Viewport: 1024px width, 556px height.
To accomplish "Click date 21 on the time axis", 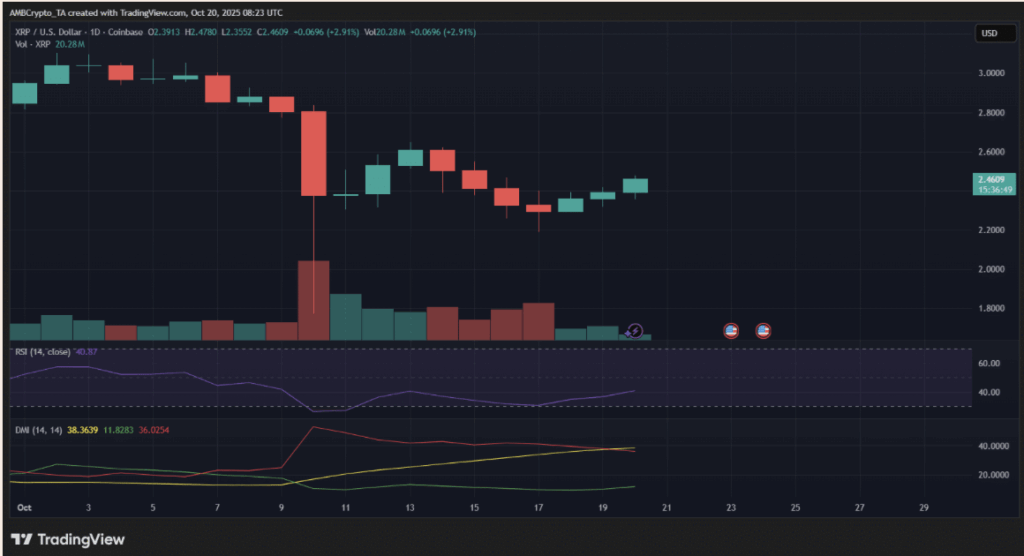I will pyautogui.click(x=667, y=508).
